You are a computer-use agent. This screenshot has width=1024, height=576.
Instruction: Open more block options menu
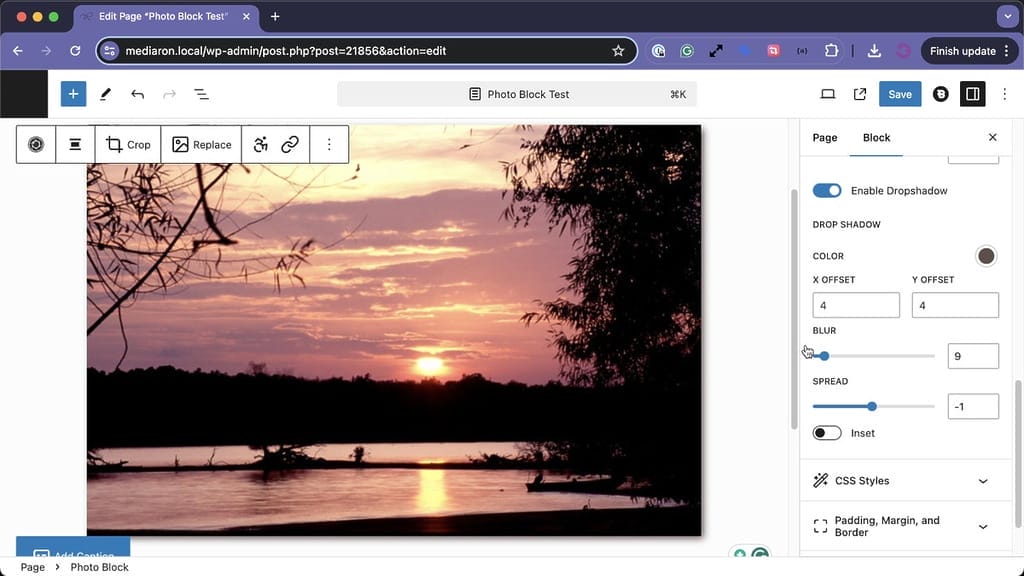tap(329, 144)
